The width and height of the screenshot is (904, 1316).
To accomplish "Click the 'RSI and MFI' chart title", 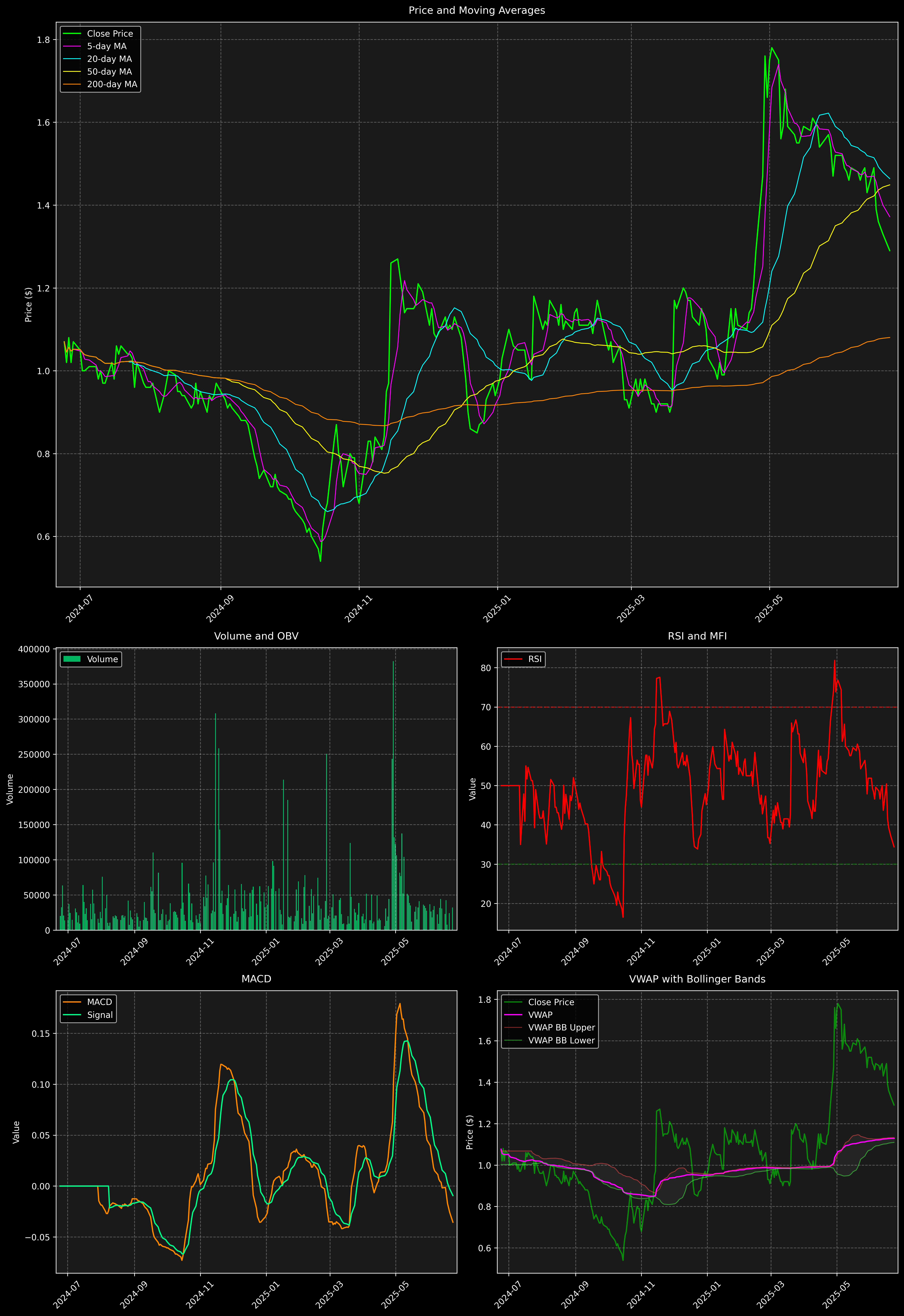I will coord(697,636).
